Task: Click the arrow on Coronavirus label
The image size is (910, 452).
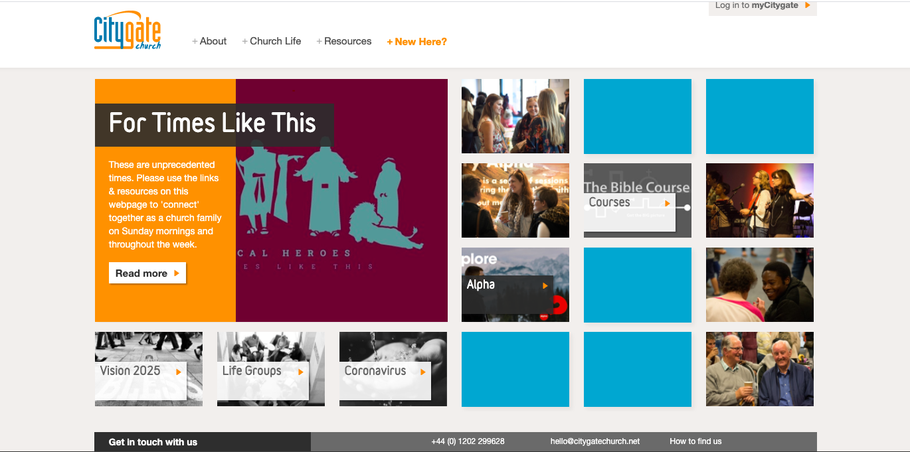Action: tap(423, 372)
